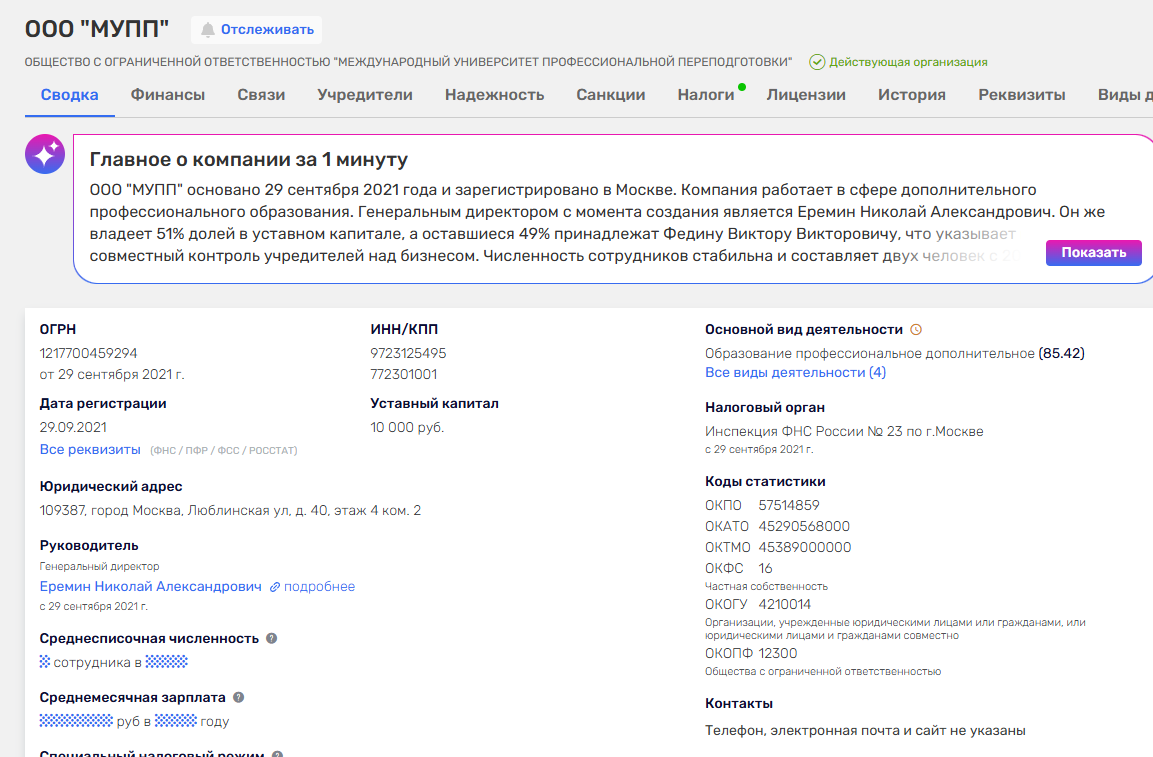Viewport: 1153px width, 757px height.
Task: Click the bell icon for tracking
Action: coord(208,30)
